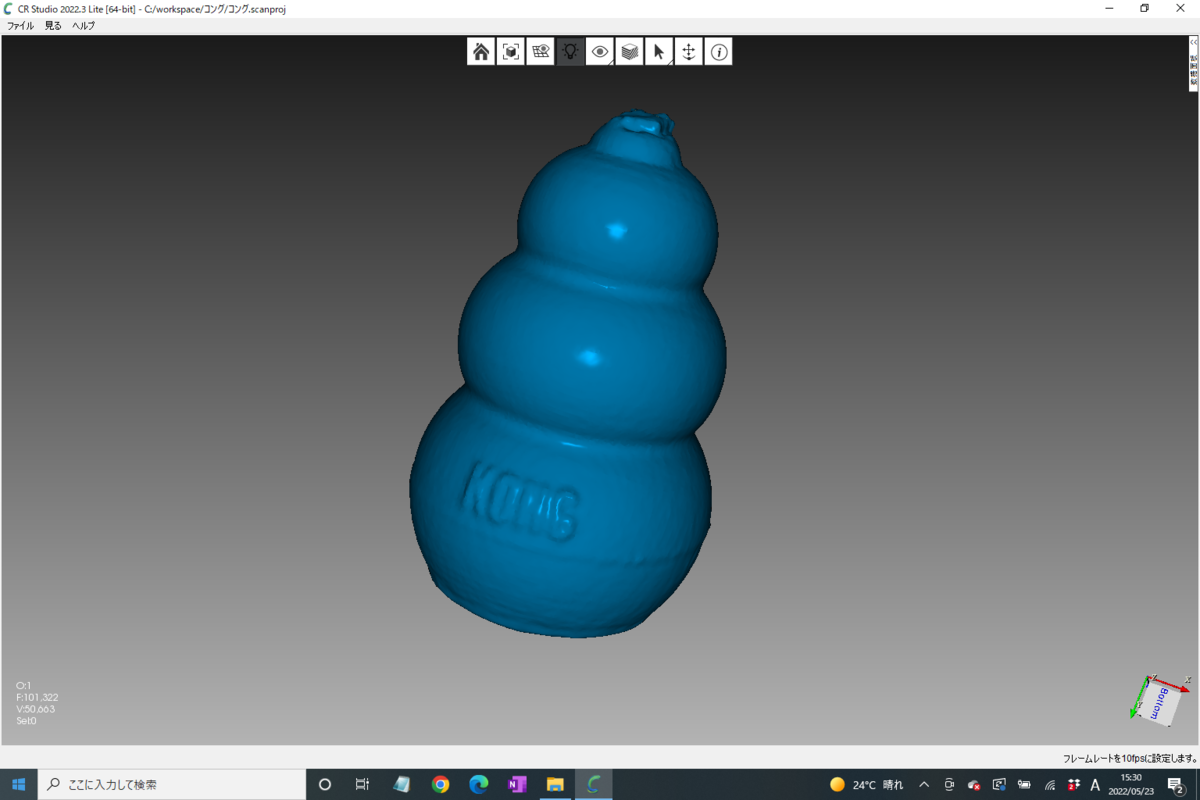1200x800 pixels.
Task: Switch to CR Studio taskbar icon
Action: [x=593, y=785]
